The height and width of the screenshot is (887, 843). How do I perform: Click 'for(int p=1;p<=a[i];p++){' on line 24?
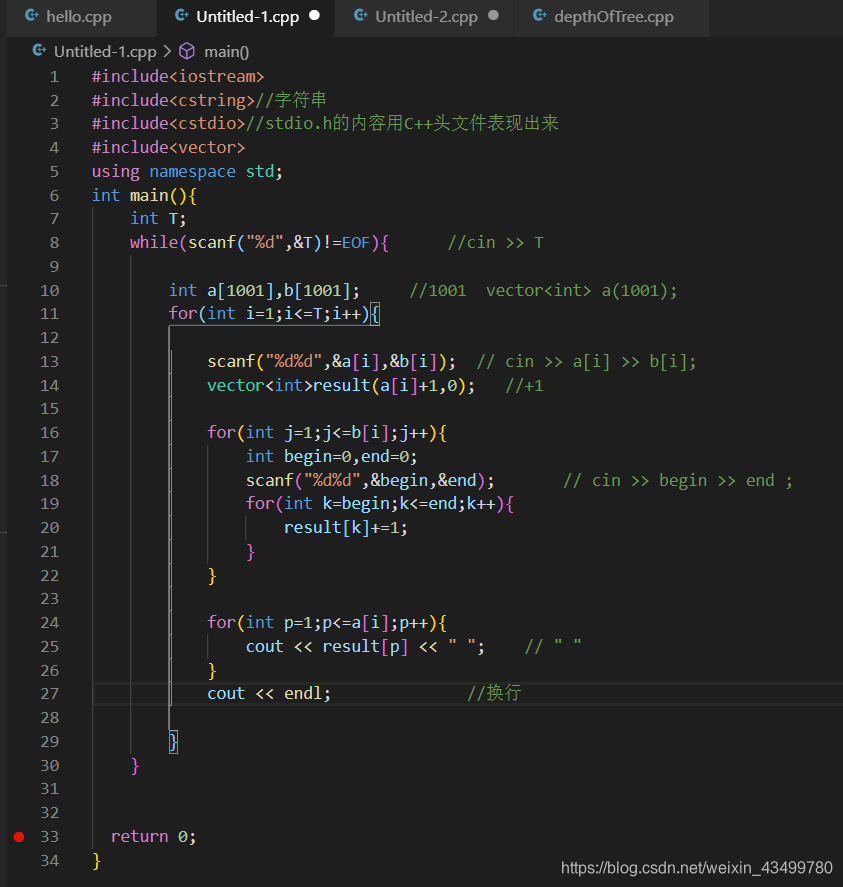326,623
